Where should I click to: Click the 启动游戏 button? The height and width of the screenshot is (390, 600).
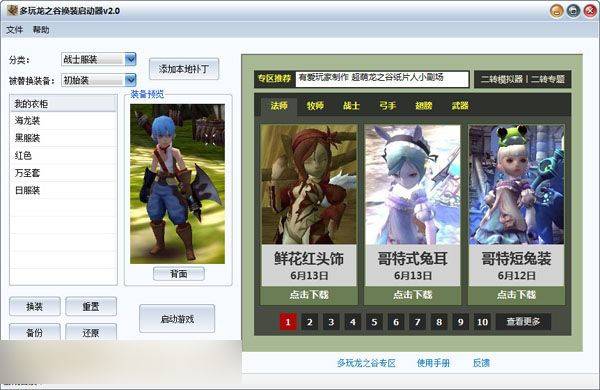177,318
